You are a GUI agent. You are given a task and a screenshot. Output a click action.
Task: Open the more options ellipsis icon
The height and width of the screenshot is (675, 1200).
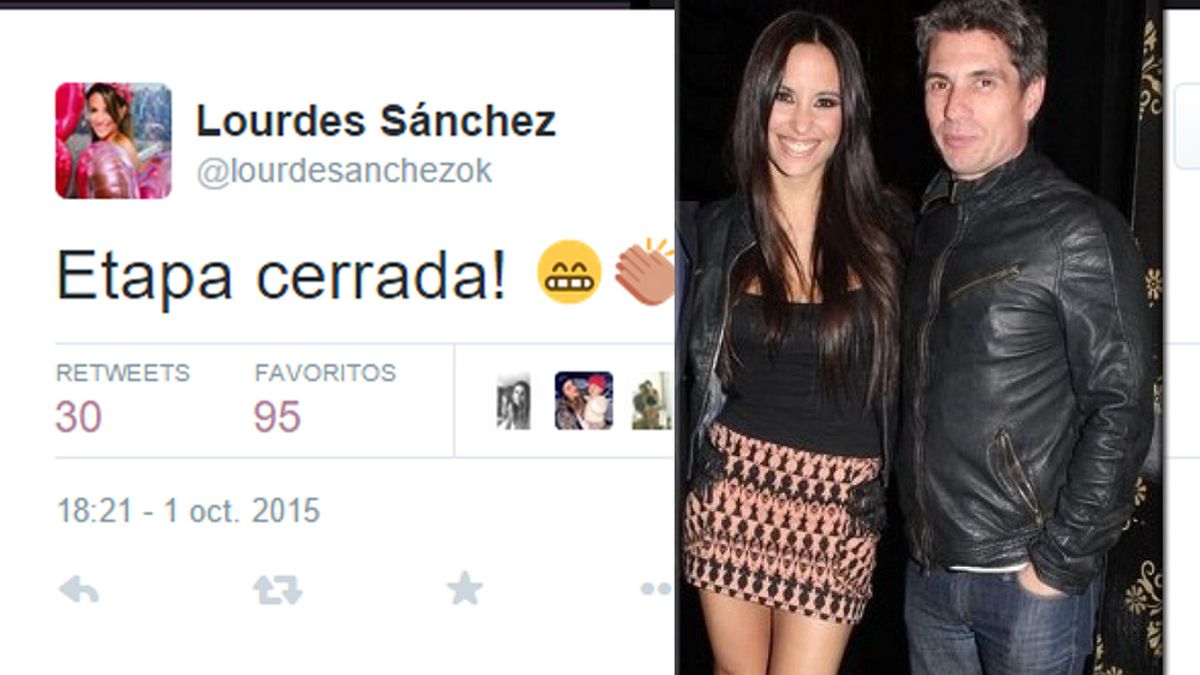coord(656,590)
